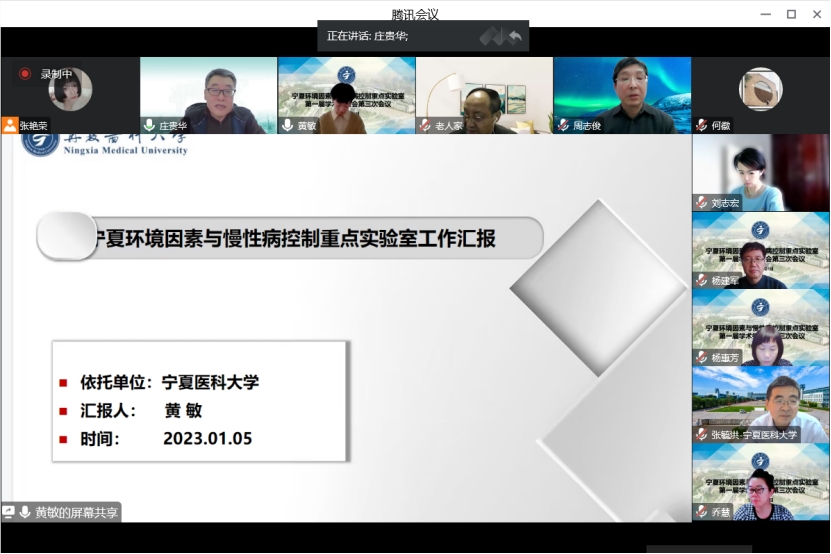Select 杨惠芳's video tile
This screenshot has height=554, width=831.
point(761,325)
